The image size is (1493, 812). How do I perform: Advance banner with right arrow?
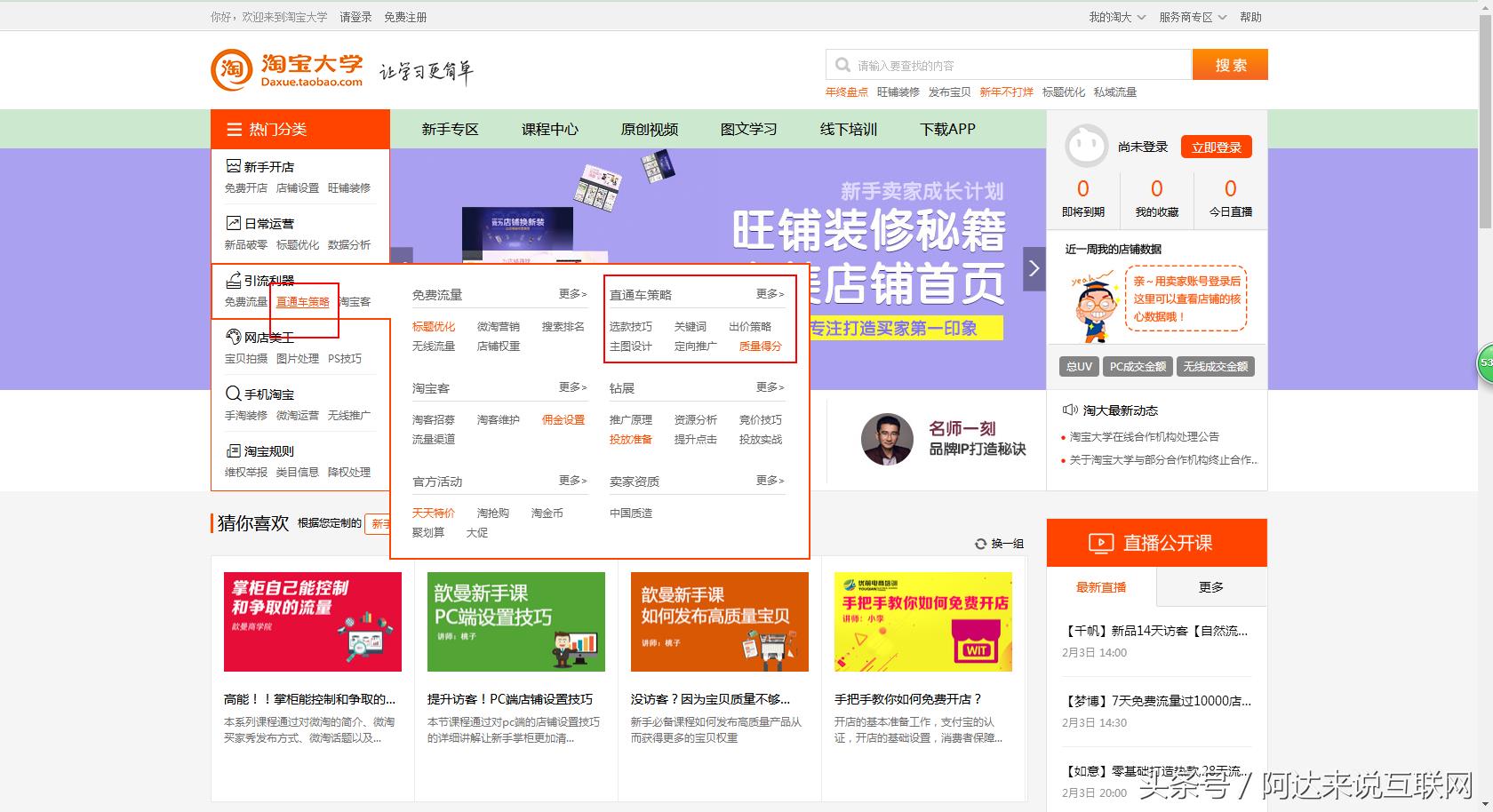click(1034, 267)
